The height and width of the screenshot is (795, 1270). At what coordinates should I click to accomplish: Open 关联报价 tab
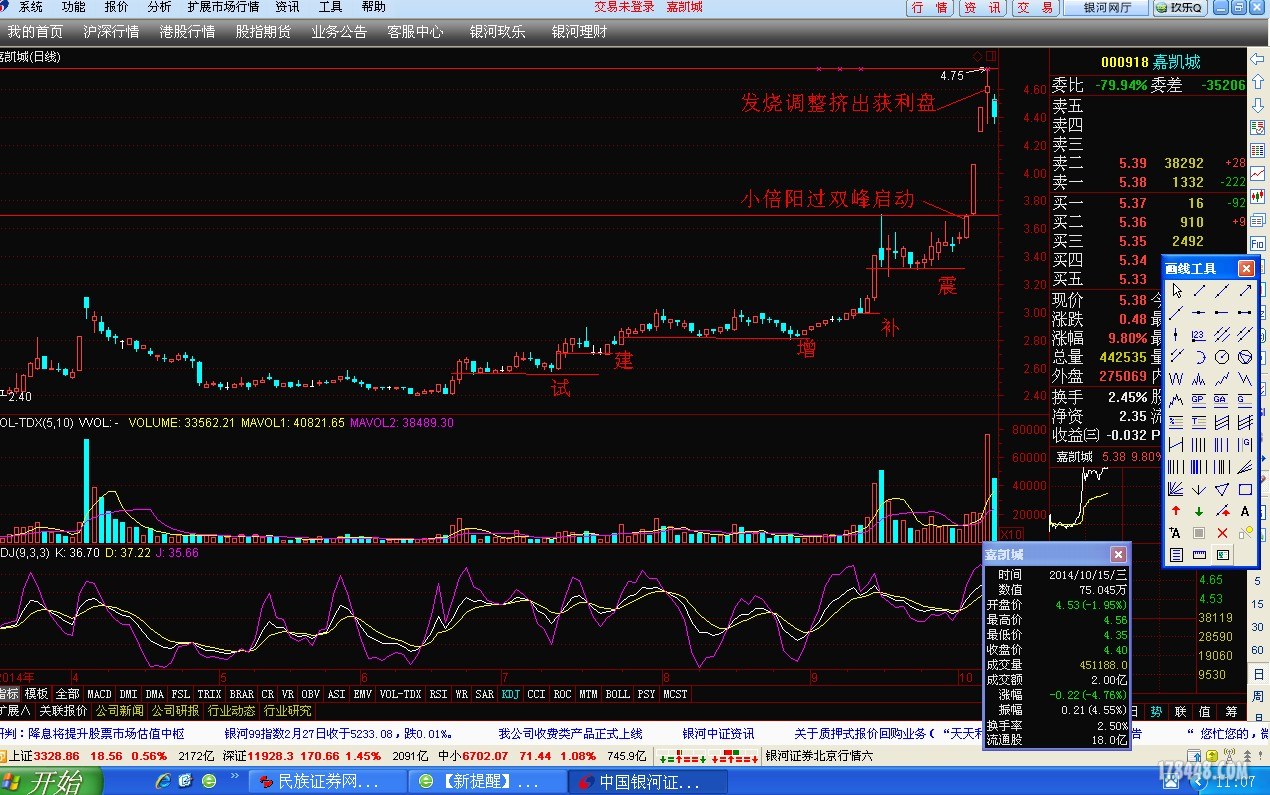point(65,711)
